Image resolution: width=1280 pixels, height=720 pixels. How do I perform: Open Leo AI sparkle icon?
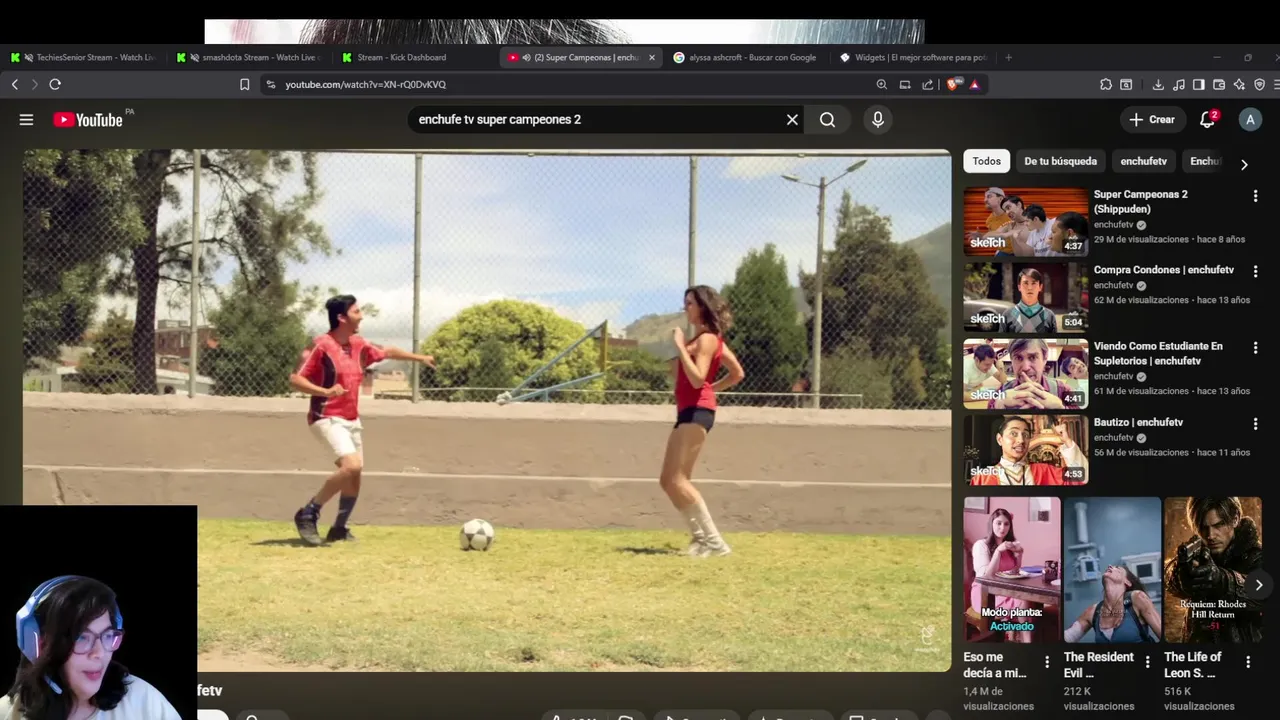[1239, 85]
